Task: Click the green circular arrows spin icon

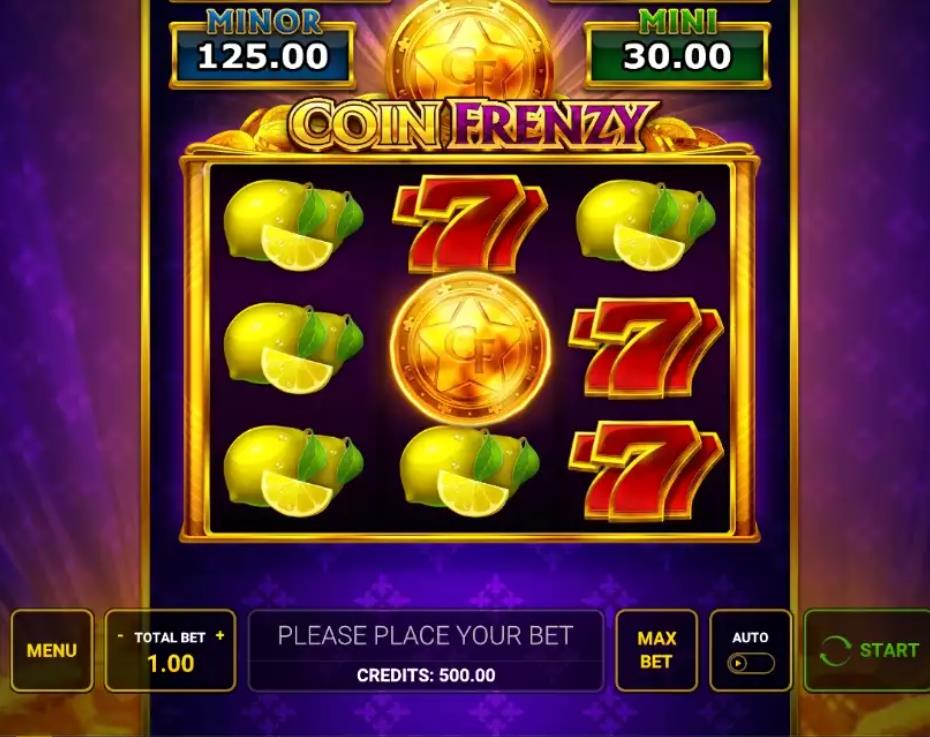Action: coord(835,650)
